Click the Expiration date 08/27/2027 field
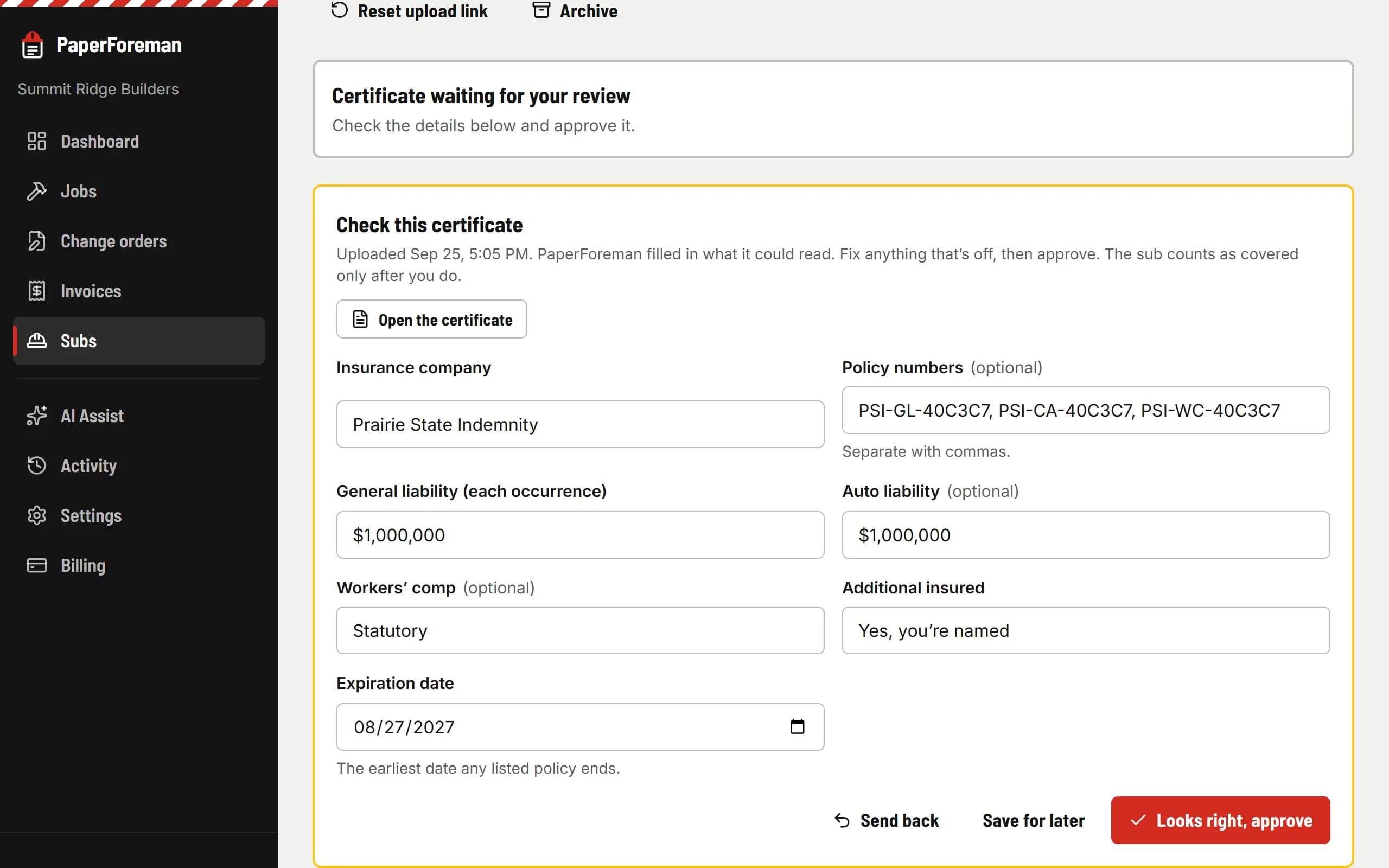 point(580,727)
